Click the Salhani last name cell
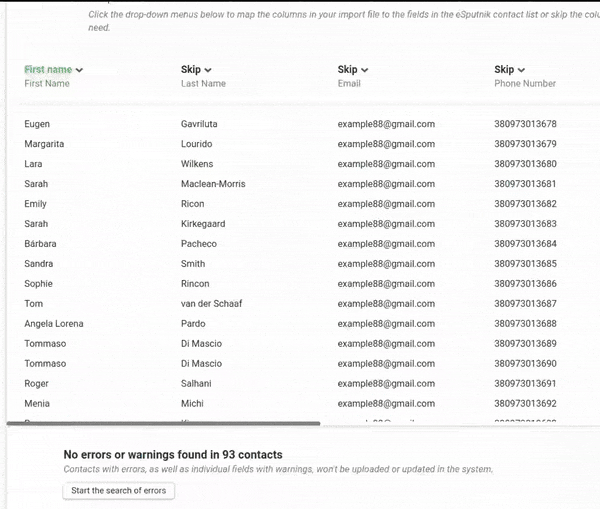Screen dimensions: 600x509 click(x=197, y=384)
